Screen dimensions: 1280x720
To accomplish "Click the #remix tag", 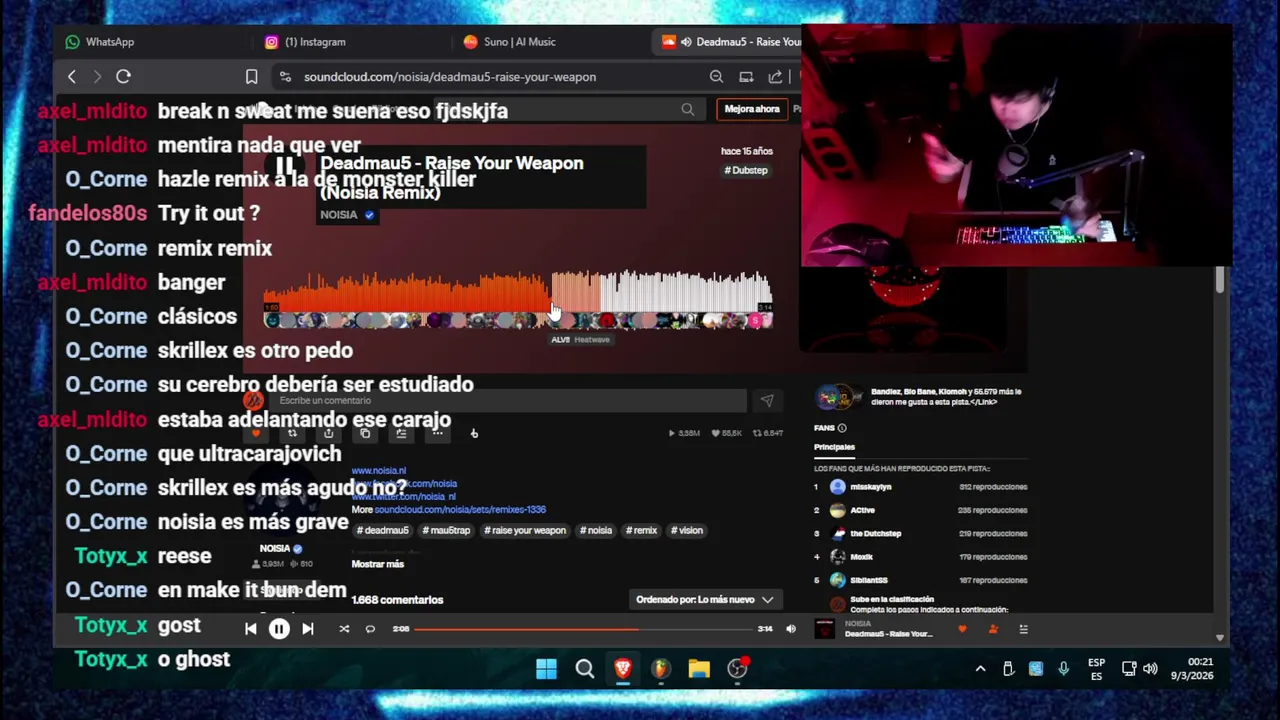I will point(642,531).
